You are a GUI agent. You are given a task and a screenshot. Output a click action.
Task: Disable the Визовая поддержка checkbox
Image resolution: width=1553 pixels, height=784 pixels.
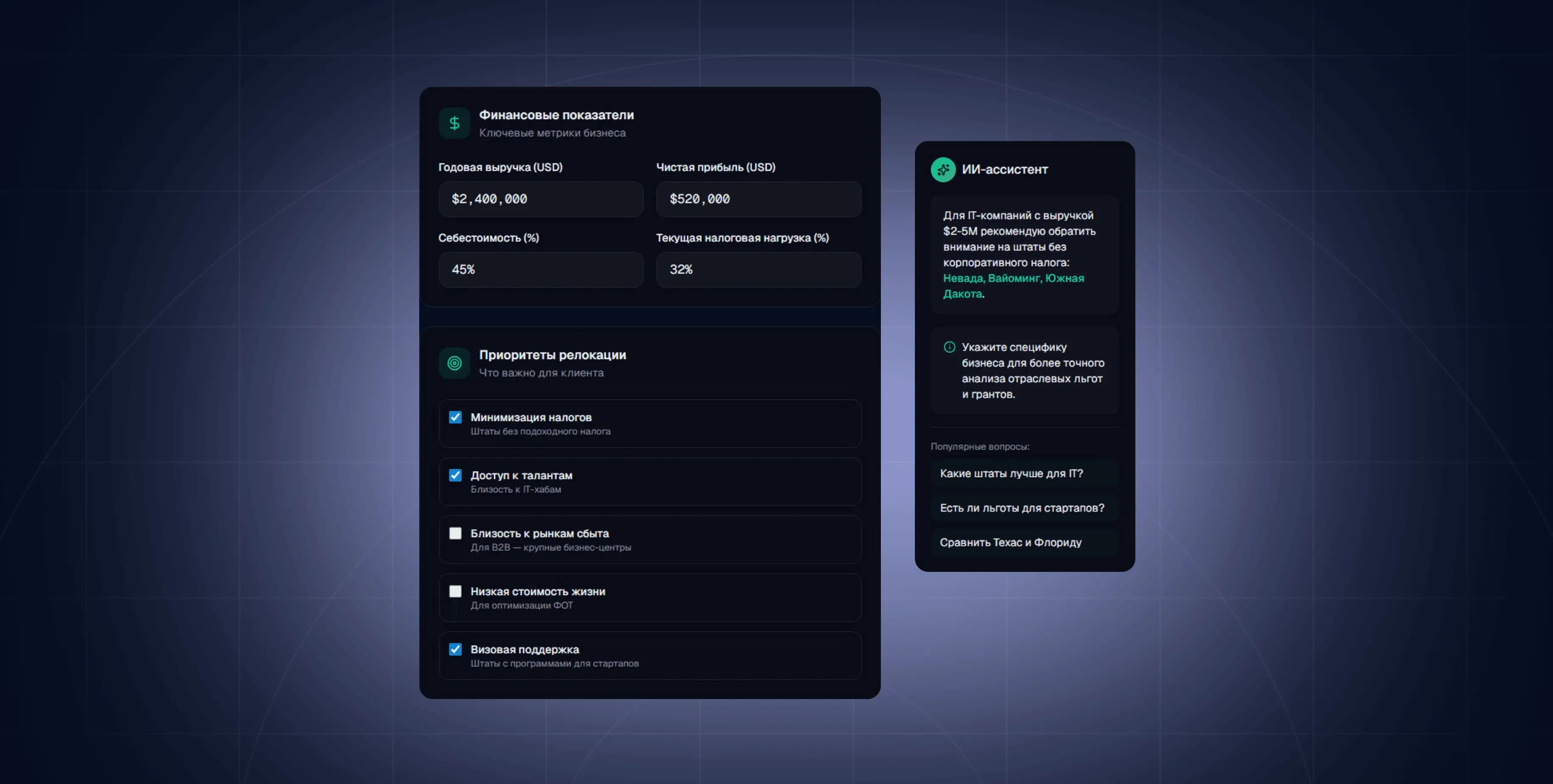point(455,649)
